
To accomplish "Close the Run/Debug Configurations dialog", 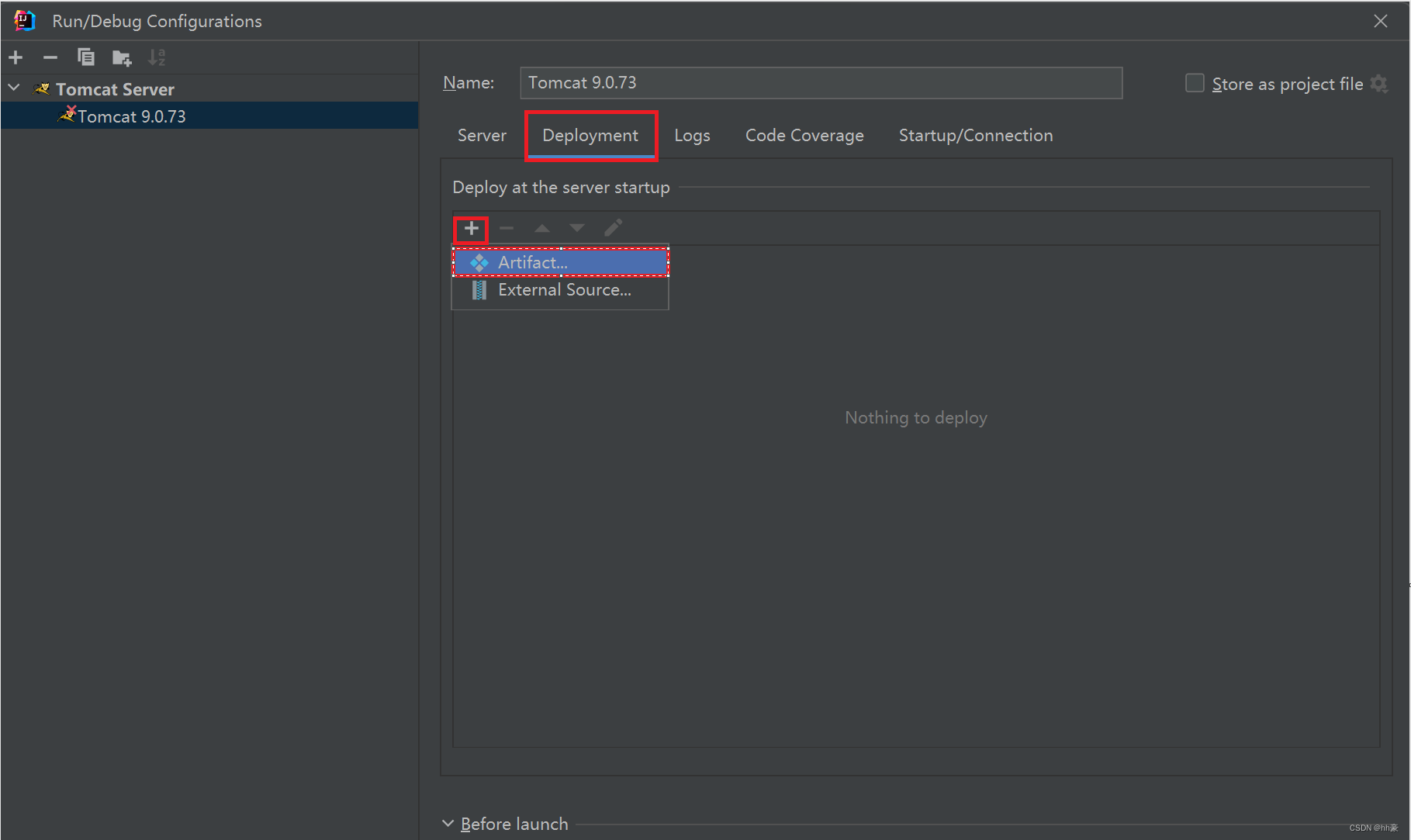I will (x=1381, y=22).
